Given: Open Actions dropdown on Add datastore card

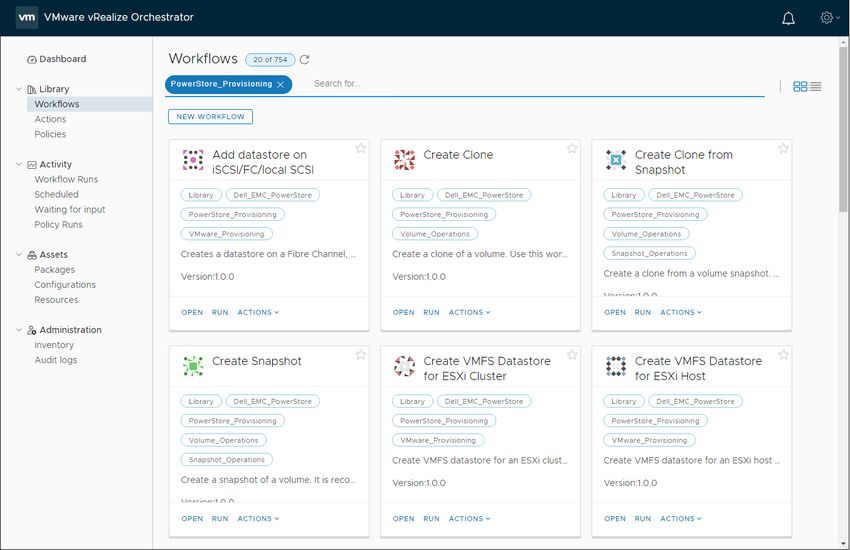Looking at the screenshot, I should [258, 313].
